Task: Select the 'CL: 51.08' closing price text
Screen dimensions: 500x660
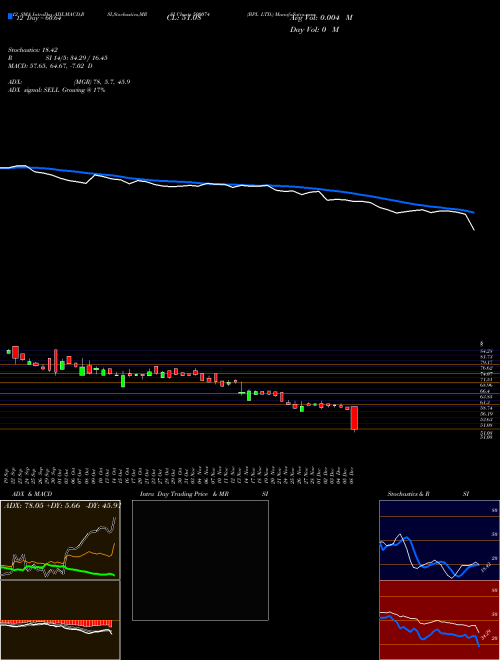Action: (184, 18)
